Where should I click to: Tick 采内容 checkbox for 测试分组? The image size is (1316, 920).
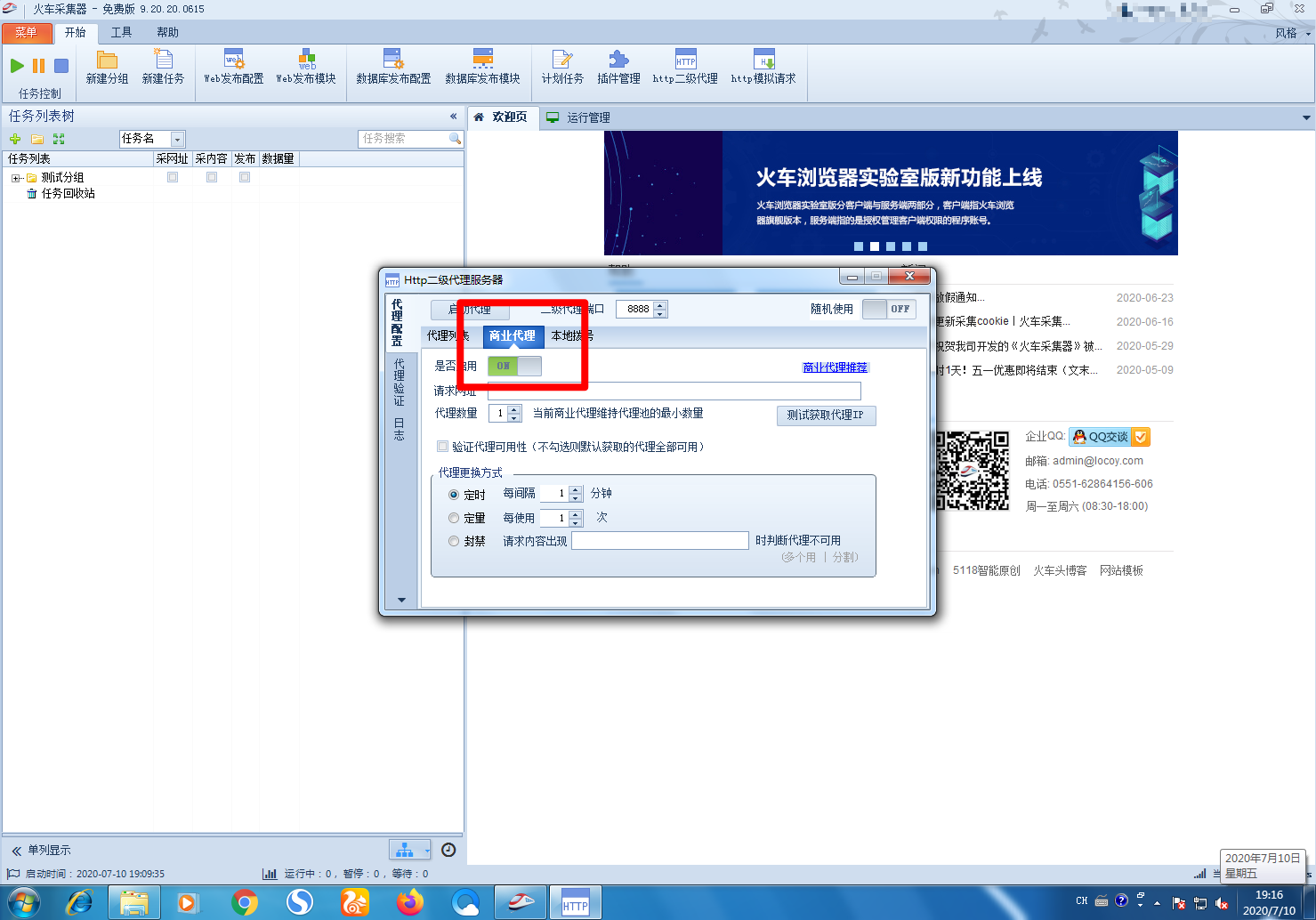point(212,177)
